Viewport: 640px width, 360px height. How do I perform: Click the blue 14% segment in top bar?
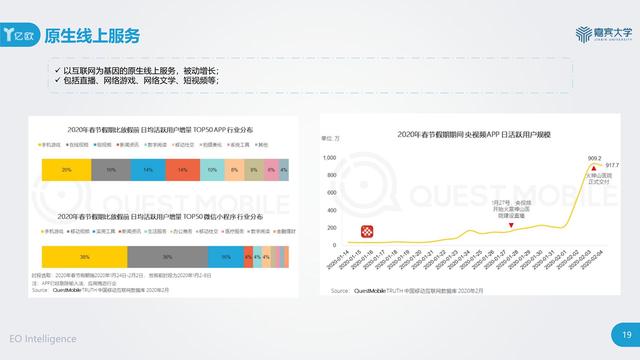[x=148, y=170]
